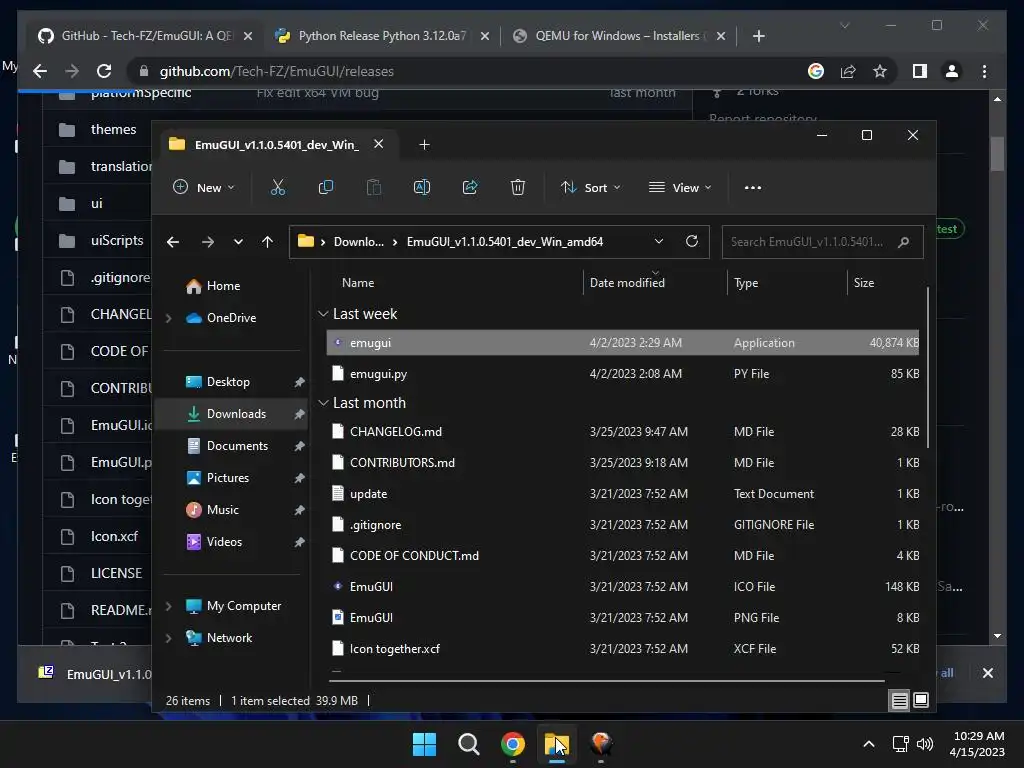This screenshot has height=768, width=1024.
Task: Reload the Chrome page
Action: 104,71
